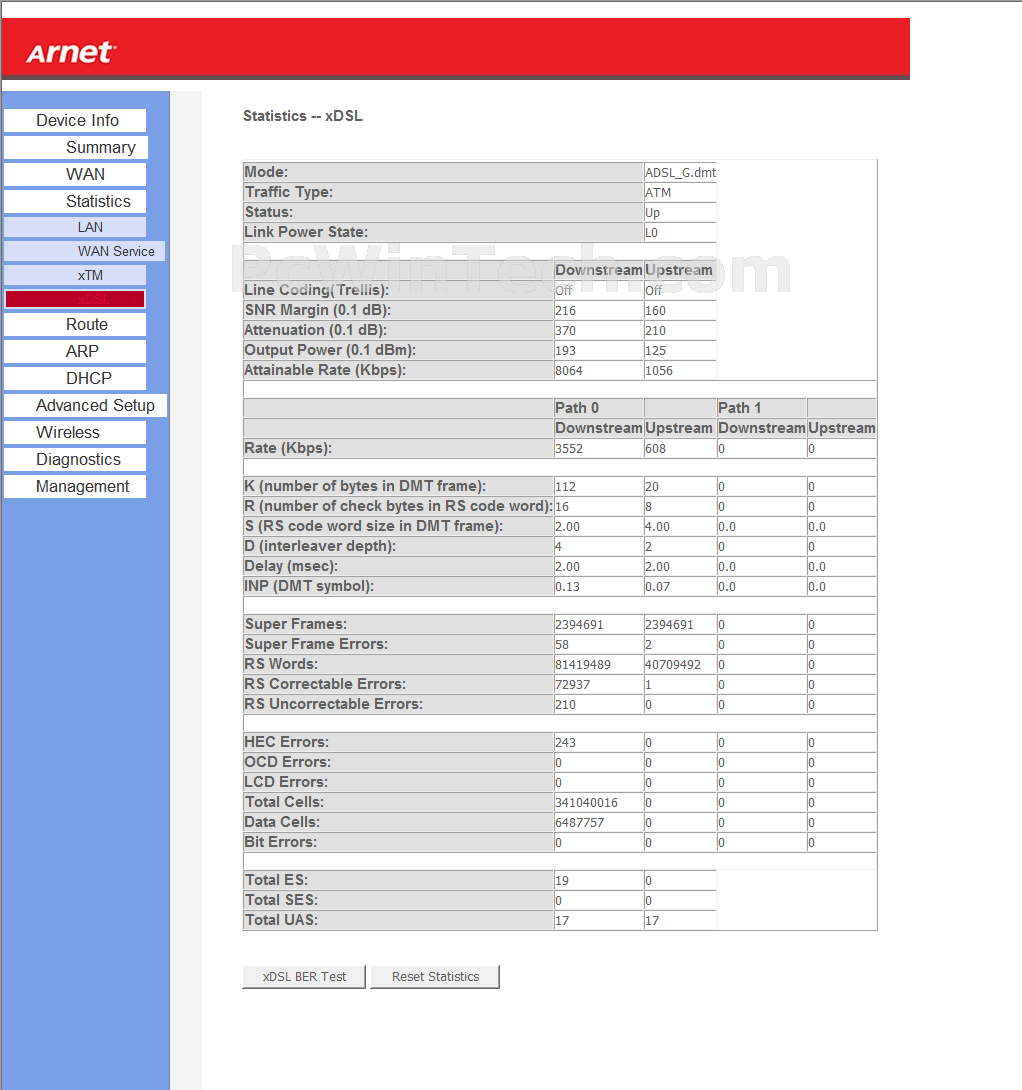Select the Path 0 column header
Viewport: 1022px width, 1090px height.
[577, 408]
